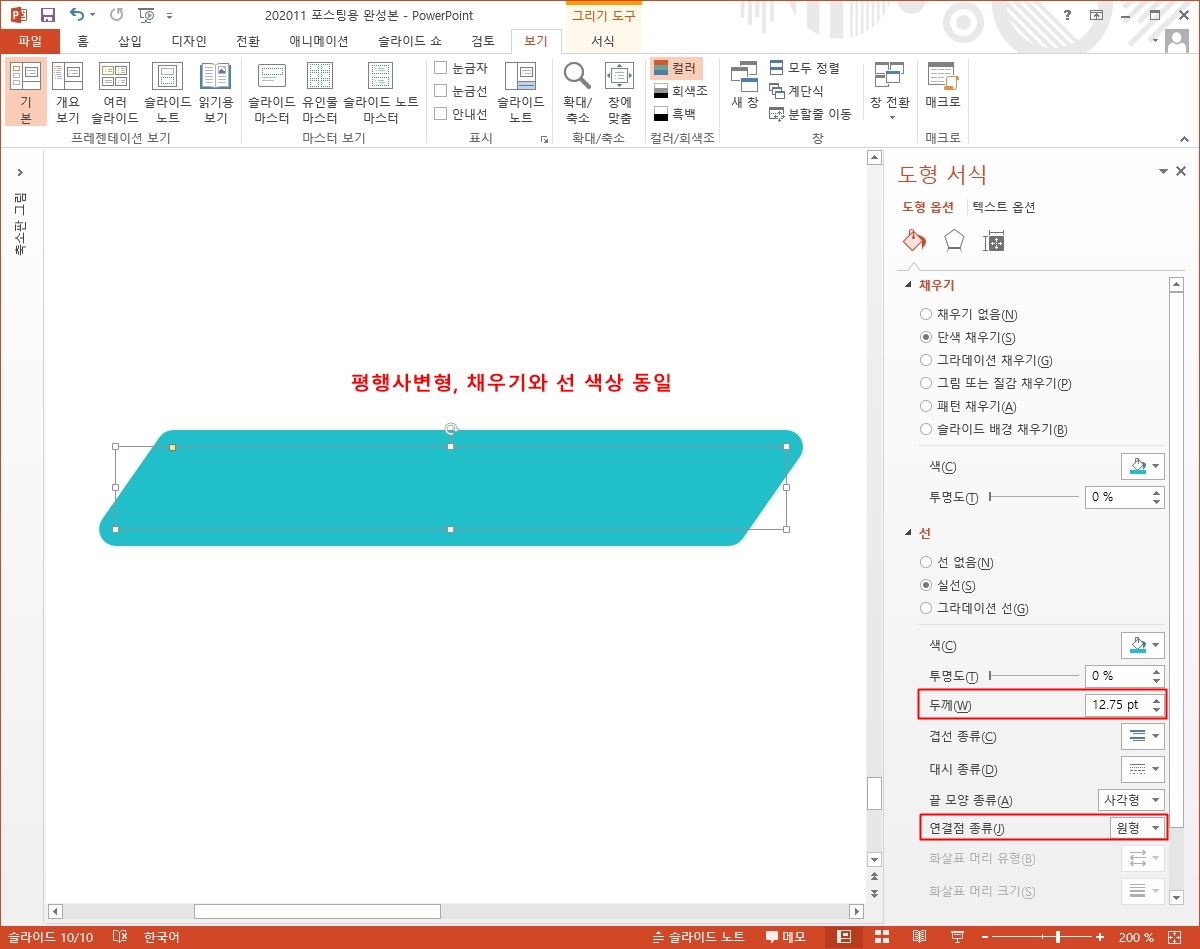This screenshot has height=949, width=1200.
Task: Open the 서식 drawing tools tab
Action: (603, 41)
